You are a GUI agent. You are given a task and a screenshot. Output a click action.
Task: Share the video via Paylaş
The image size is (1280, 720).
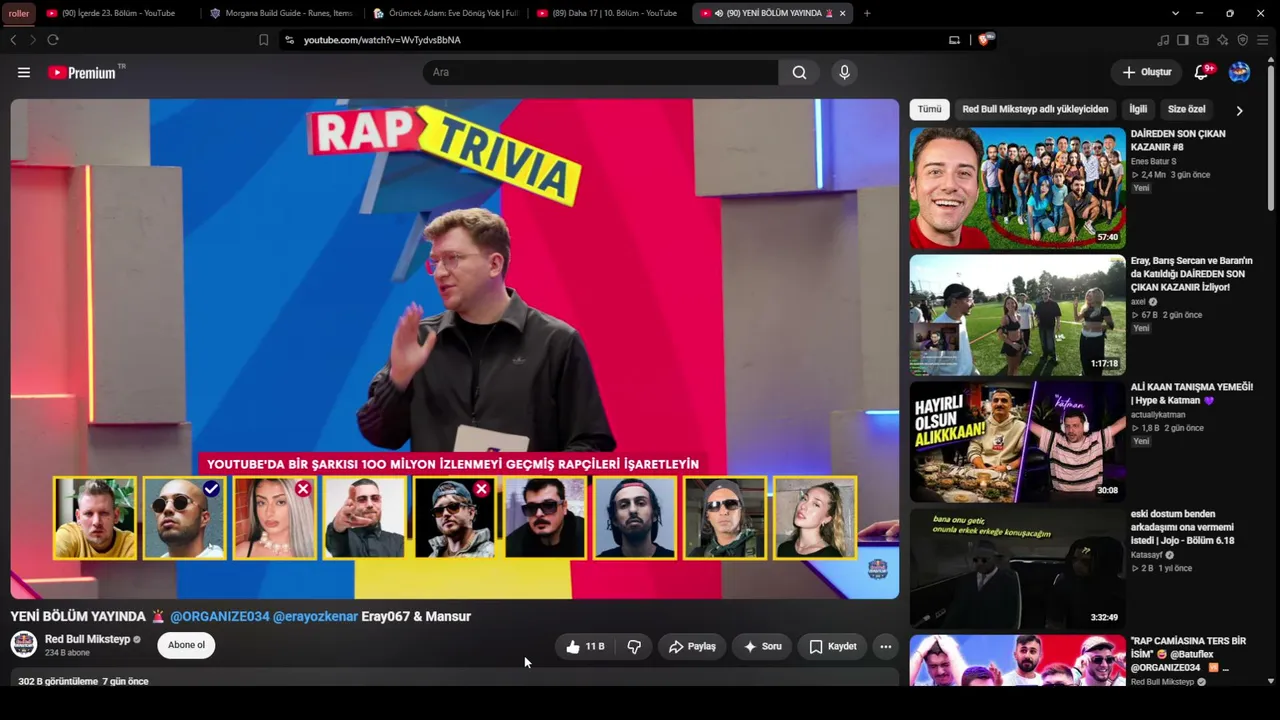click(x=692, y=647)
